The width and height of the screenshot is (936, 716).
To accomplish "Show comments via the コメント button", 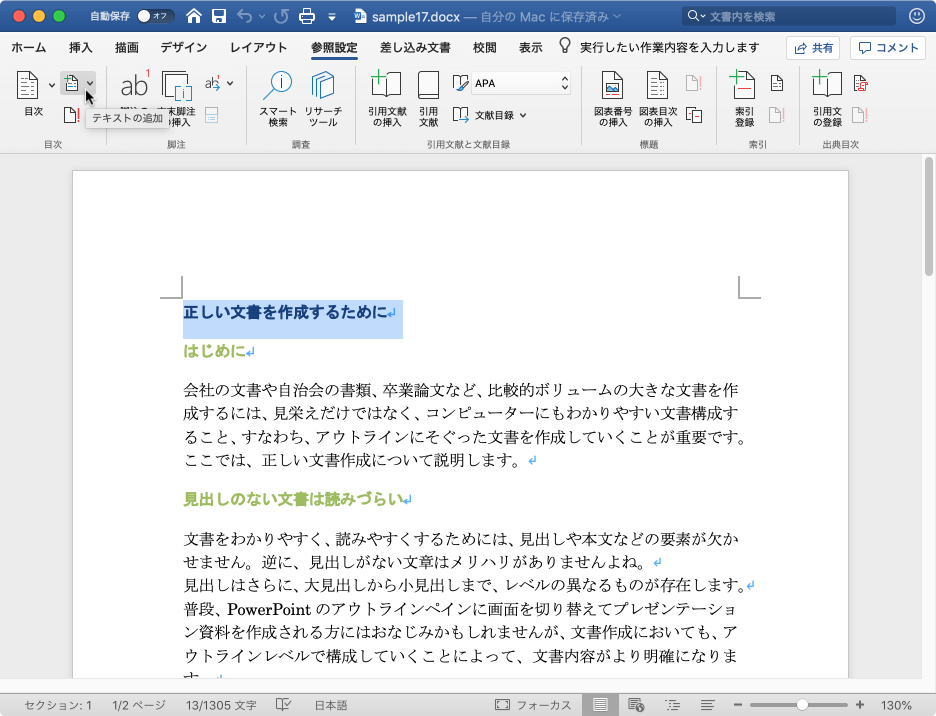I will pyautogui.click(x=888, y=47).
